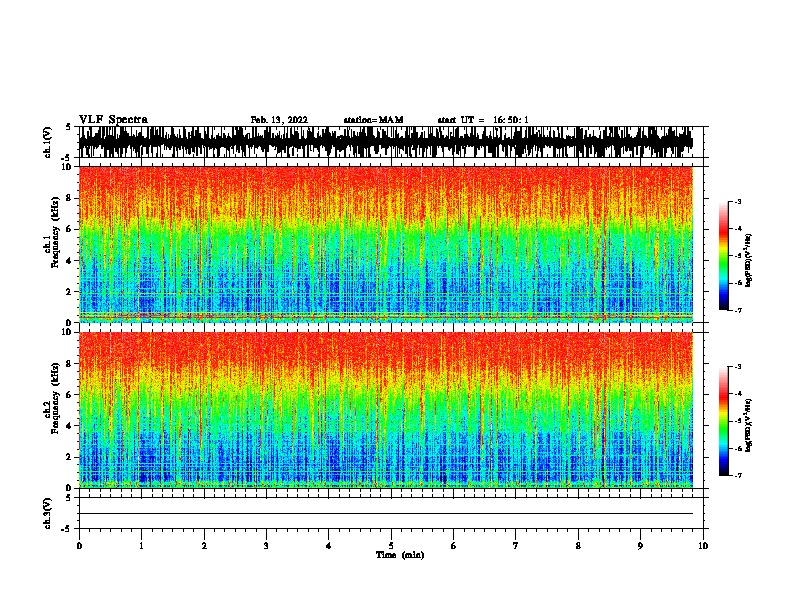Image resolution: width=792 pixels, height=612 pixels.
Task: Click the ch.1 spectrogram color bar
Action: tap(724, 256)
